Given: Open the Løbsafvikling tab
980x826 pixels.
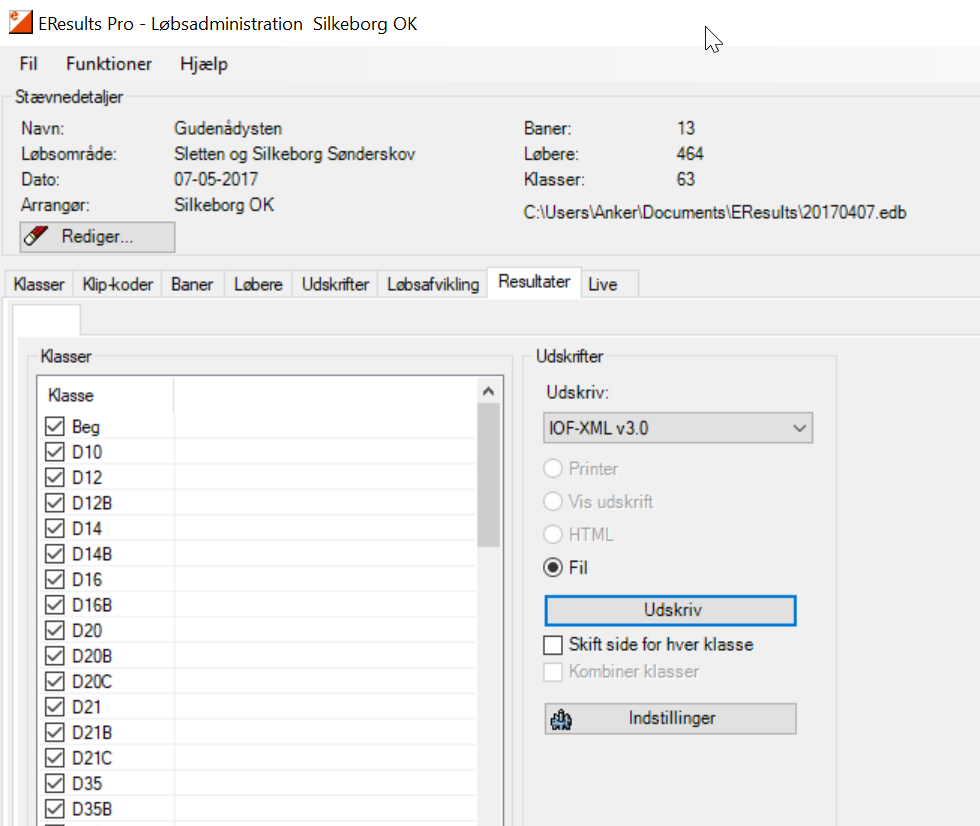Looking at the screenshot, I should [433, 285].
